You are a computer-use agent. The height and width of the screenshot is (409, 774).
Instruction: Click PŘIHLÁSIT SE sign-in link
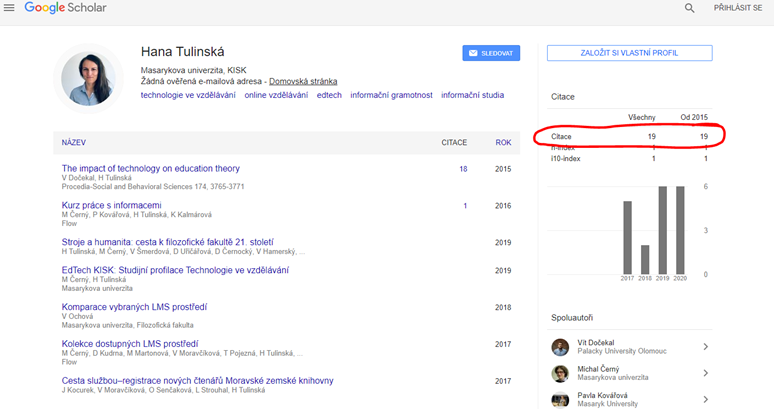[738, 8]
